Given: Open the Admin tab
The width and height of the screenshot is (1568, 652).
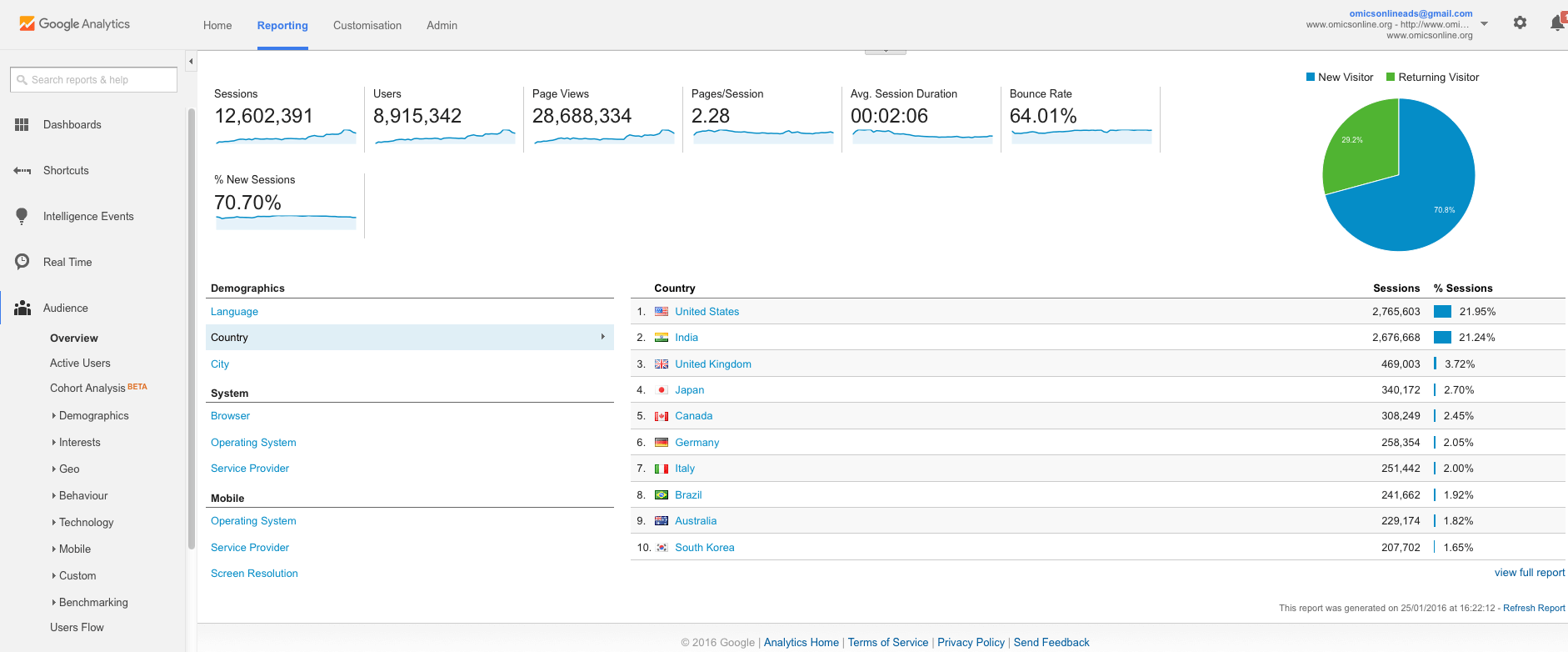Looking at the screenshot, I should [x=442, y=26].
